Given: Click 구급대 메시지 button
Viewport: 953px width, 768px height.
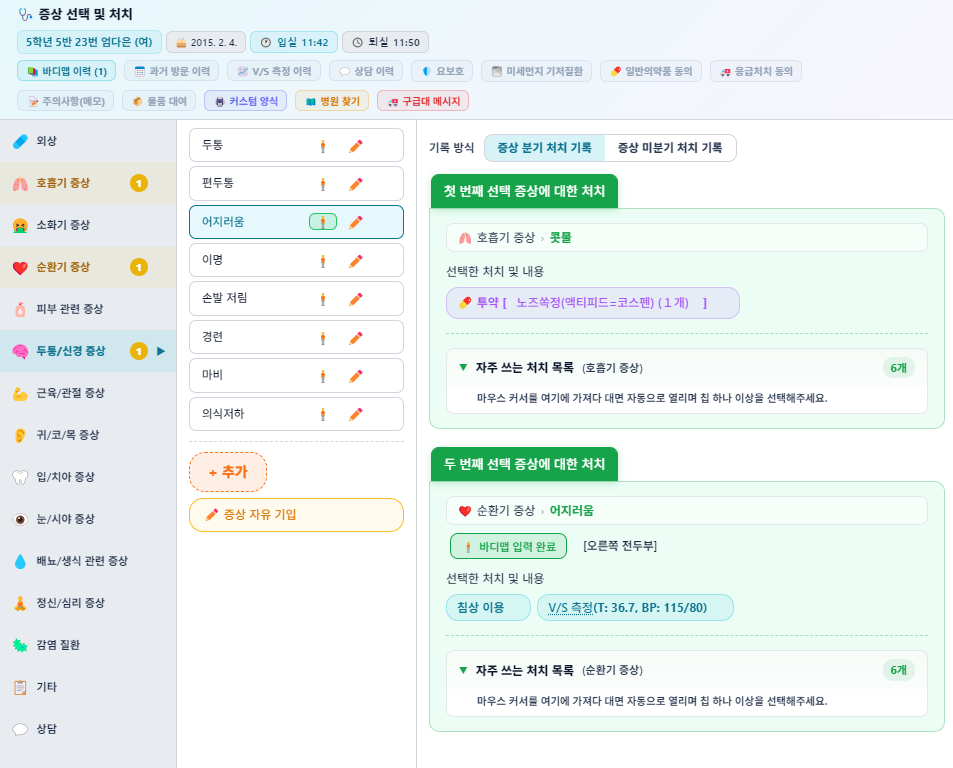Looking at the screenshot, I should click(x=423, y=101).
